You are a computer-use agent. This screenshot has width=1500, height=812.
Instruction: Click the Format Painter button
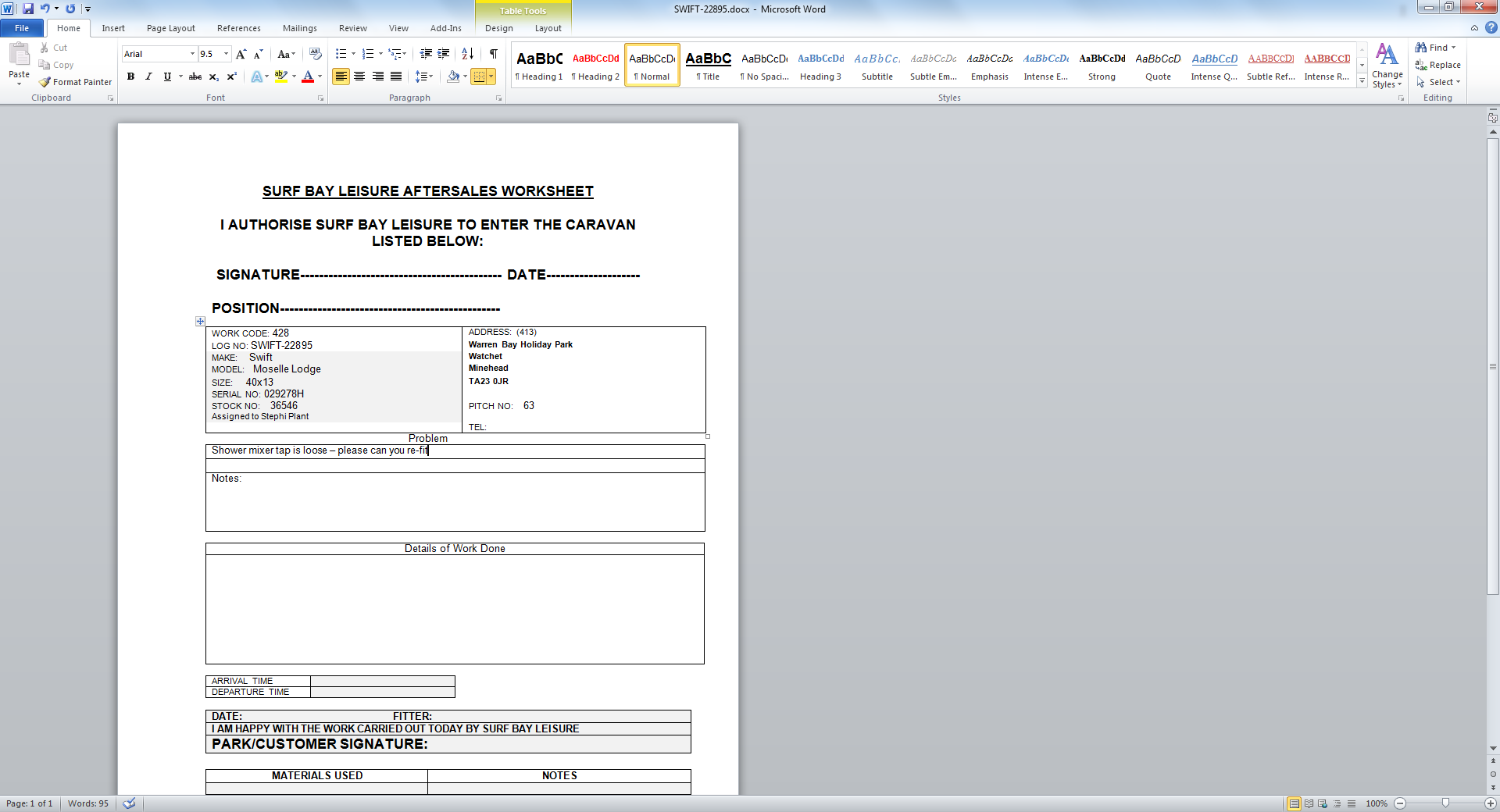pyautogui.click(x=76, y=82)
